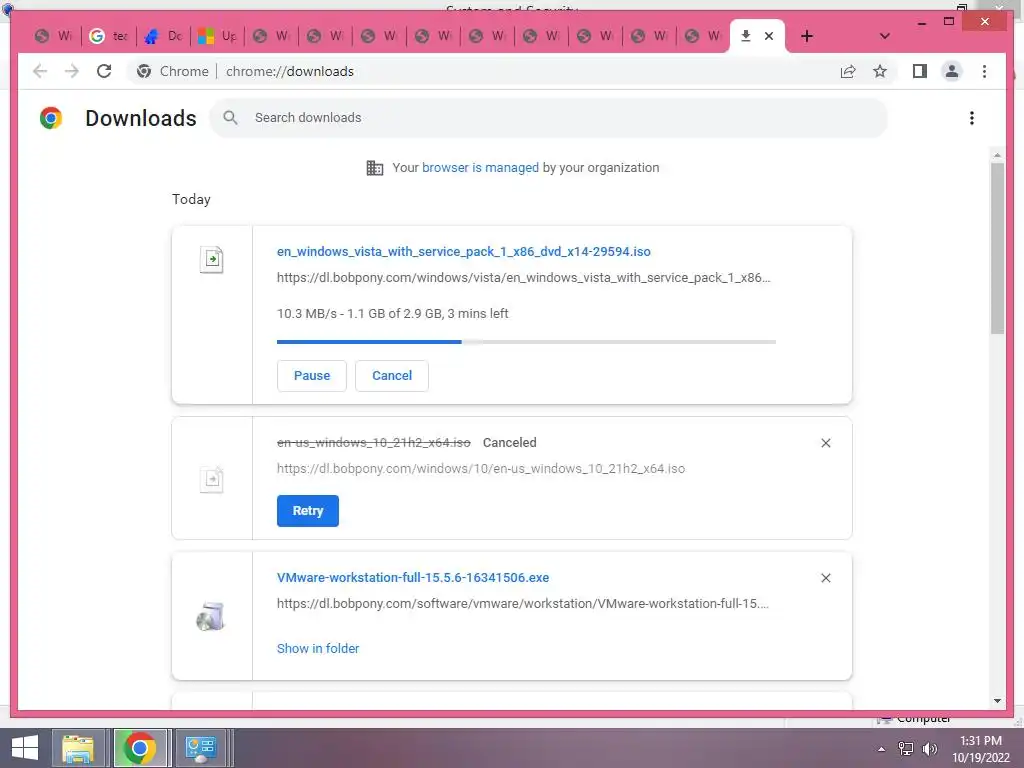Retry the canceled Windows 10 ISO download
Image resolution: width=1024 pixels, height=768 pixels.
click(x=308, y=511)
